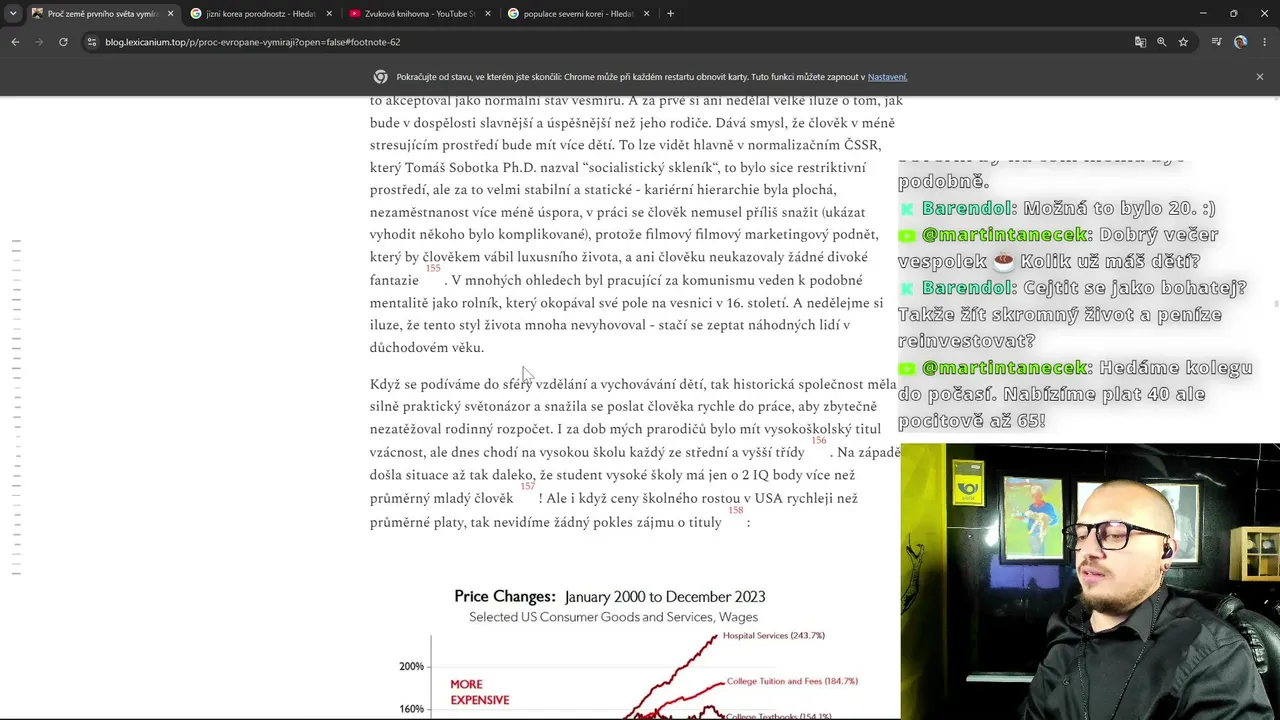This screenshot has width=1280, height=720.
Task: Bookmark this page with the star icon
Action: 1183,42
